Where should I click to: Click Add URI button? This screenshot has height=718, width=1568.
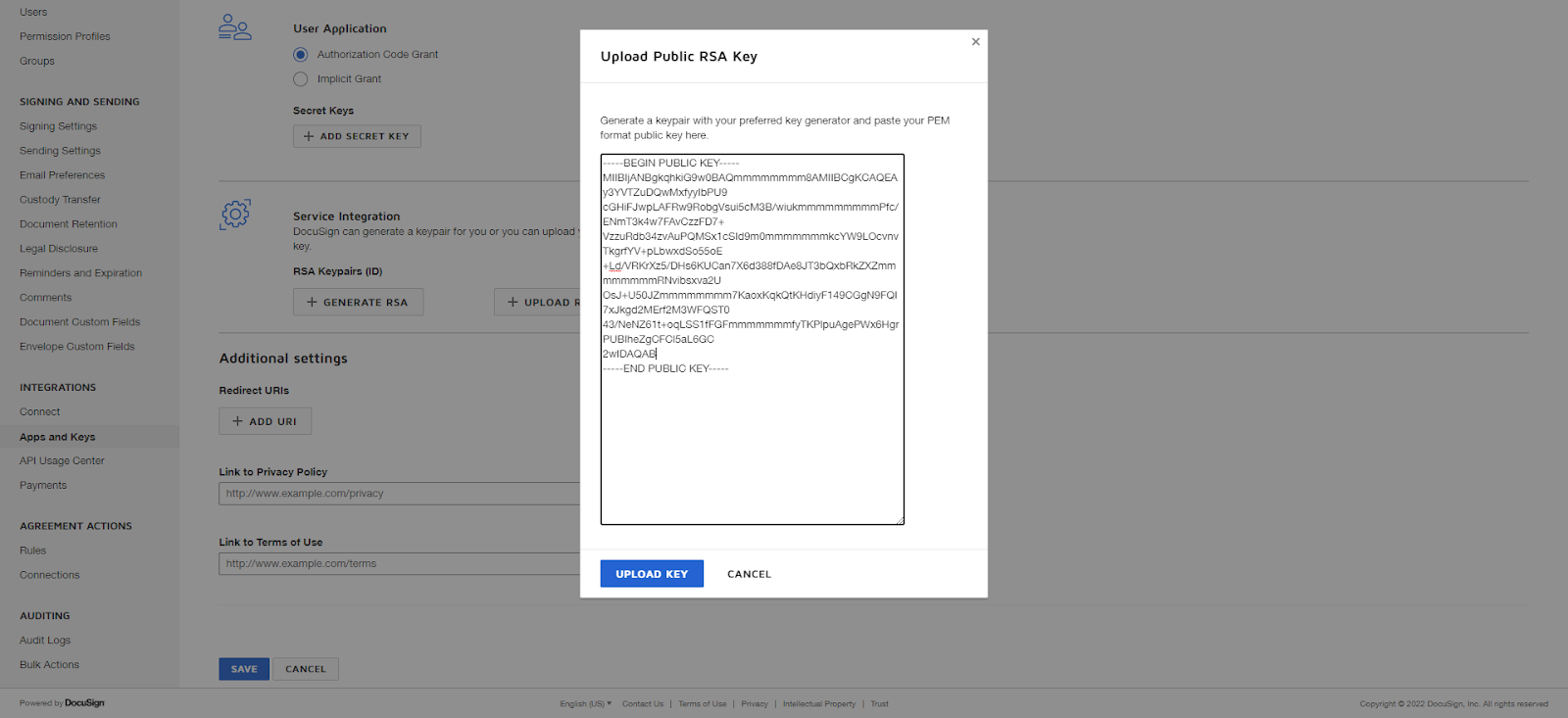tap(265, 421)
